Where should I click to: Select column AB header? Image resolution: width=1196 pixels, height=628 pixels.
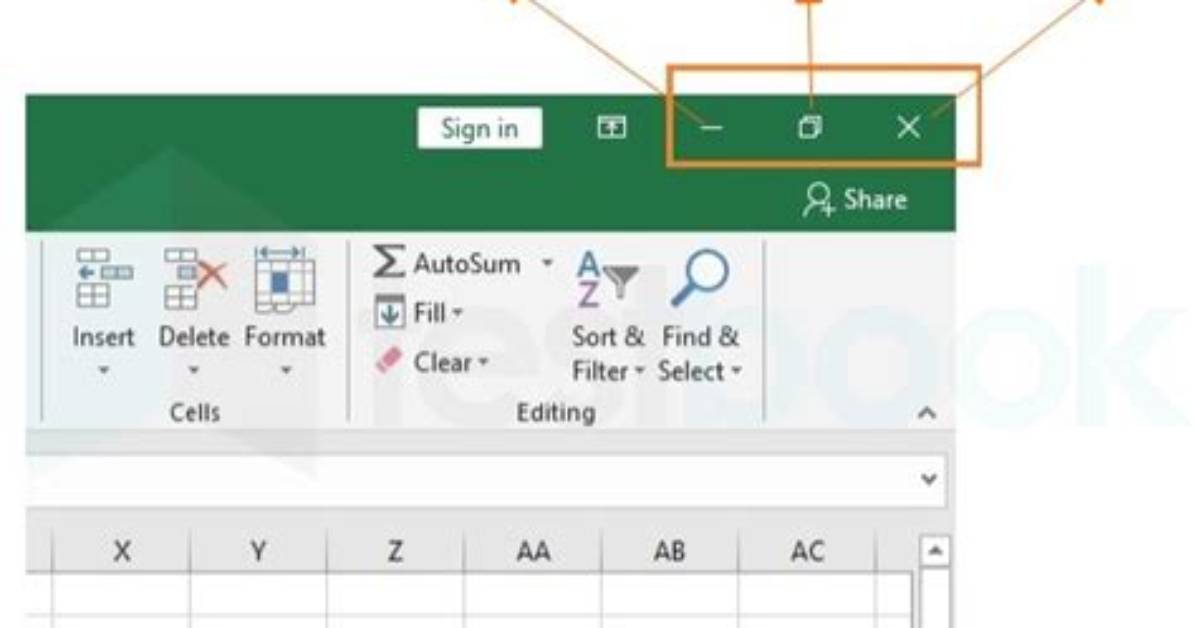click(670, 551)
